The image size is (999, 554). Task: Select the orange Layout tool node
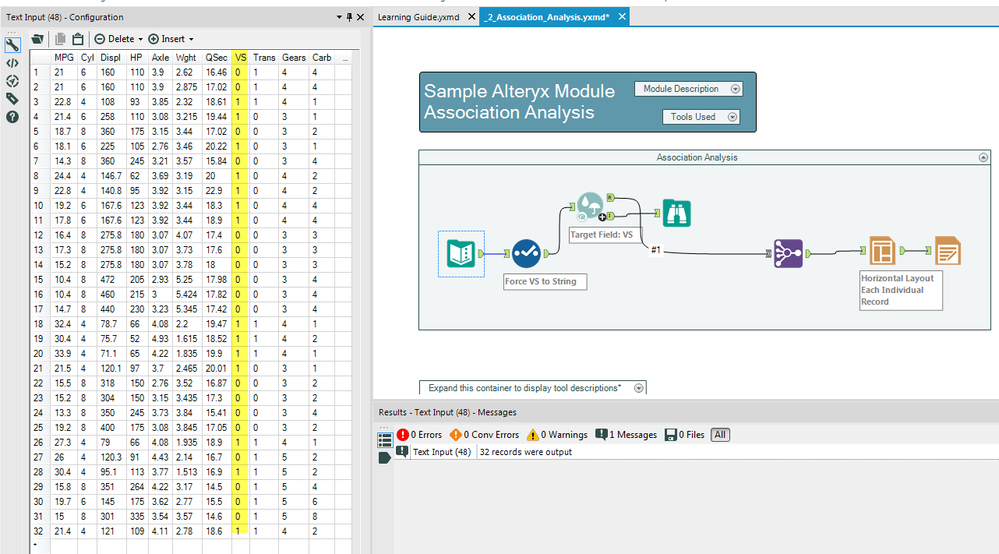point(882,251)
